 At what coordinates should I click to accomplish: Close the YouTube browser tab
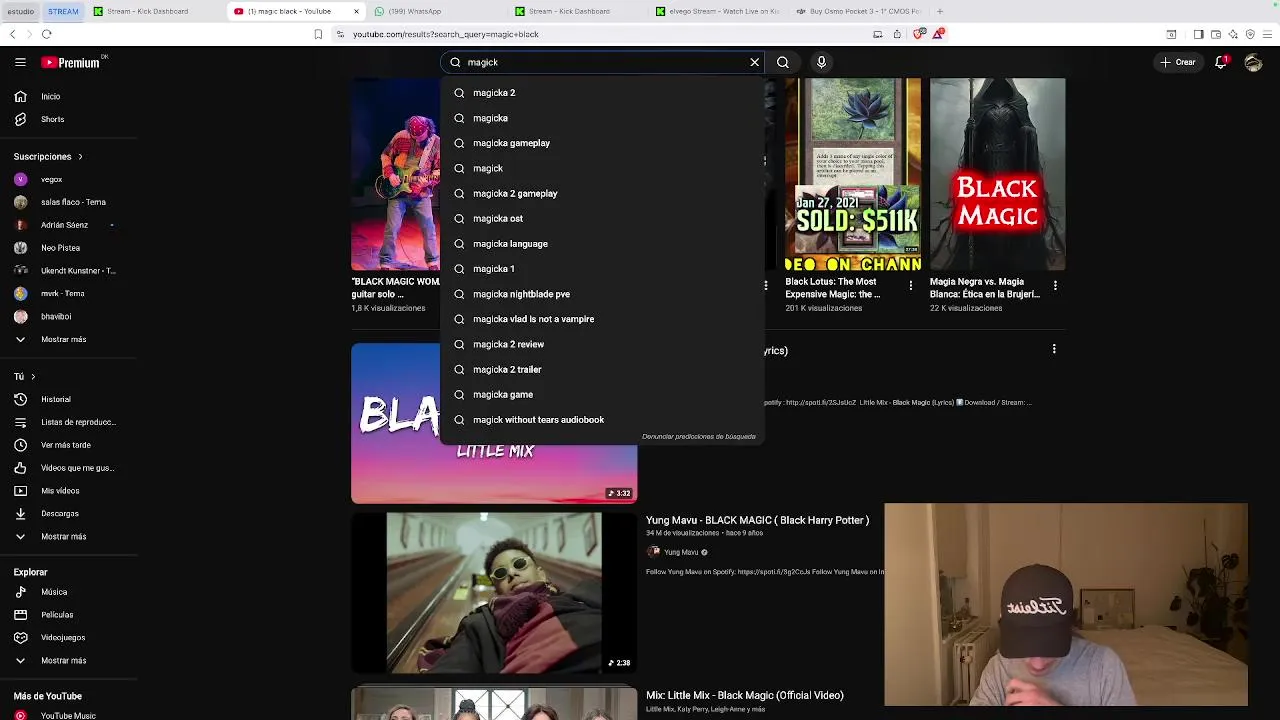coord(356,11)
